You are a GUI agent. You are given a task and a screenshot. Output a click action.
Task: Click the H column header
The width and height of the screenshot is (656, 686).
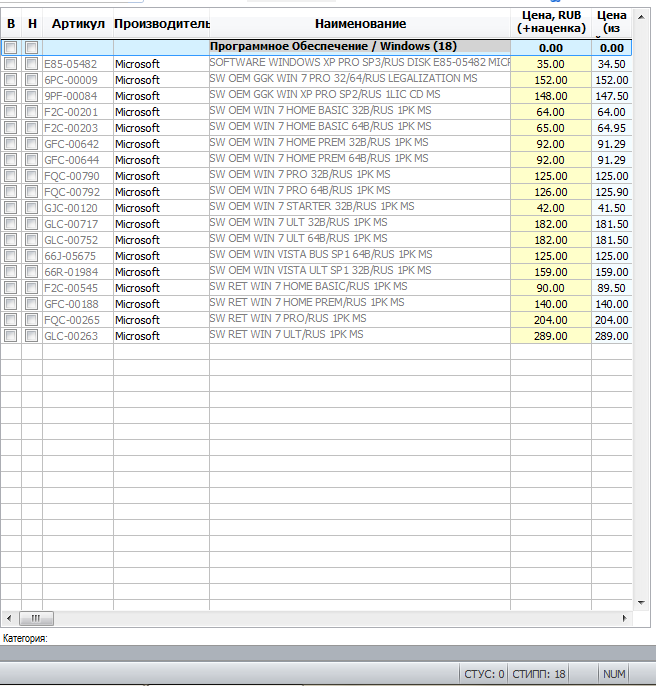click(32, 24)
